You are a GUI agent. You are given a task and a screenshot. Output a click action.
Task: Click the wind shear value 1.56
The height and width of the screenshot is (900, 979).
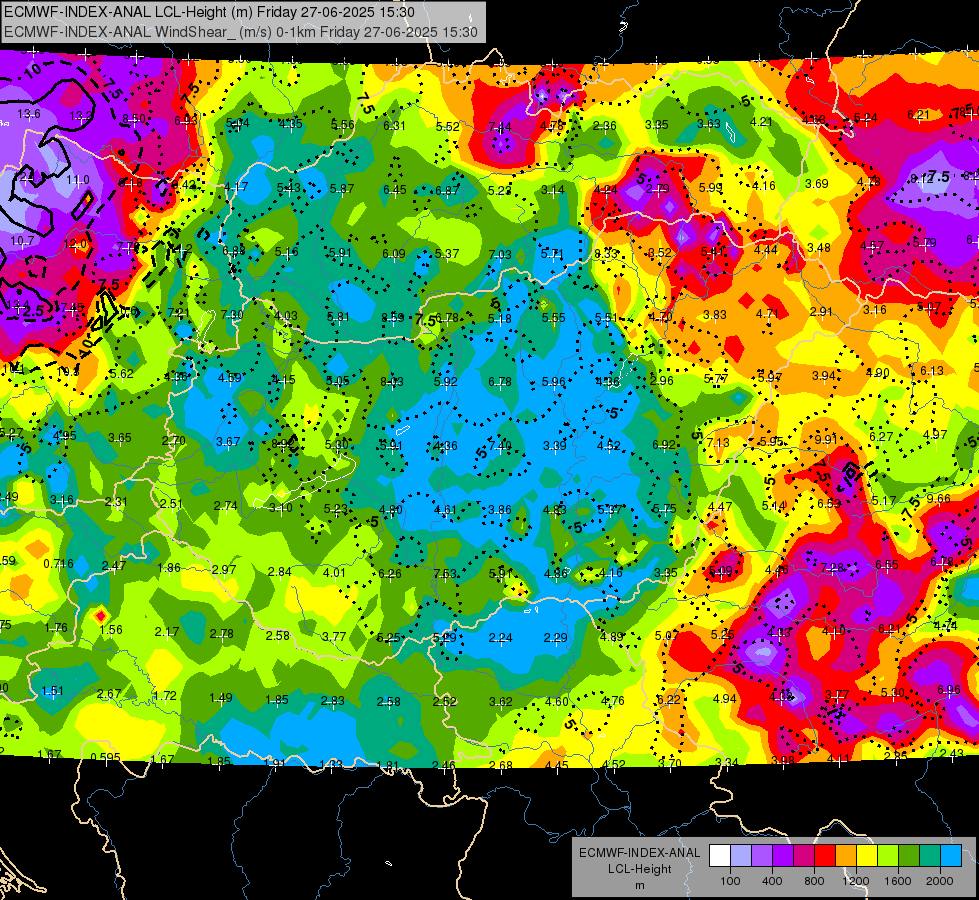point(111,630)
